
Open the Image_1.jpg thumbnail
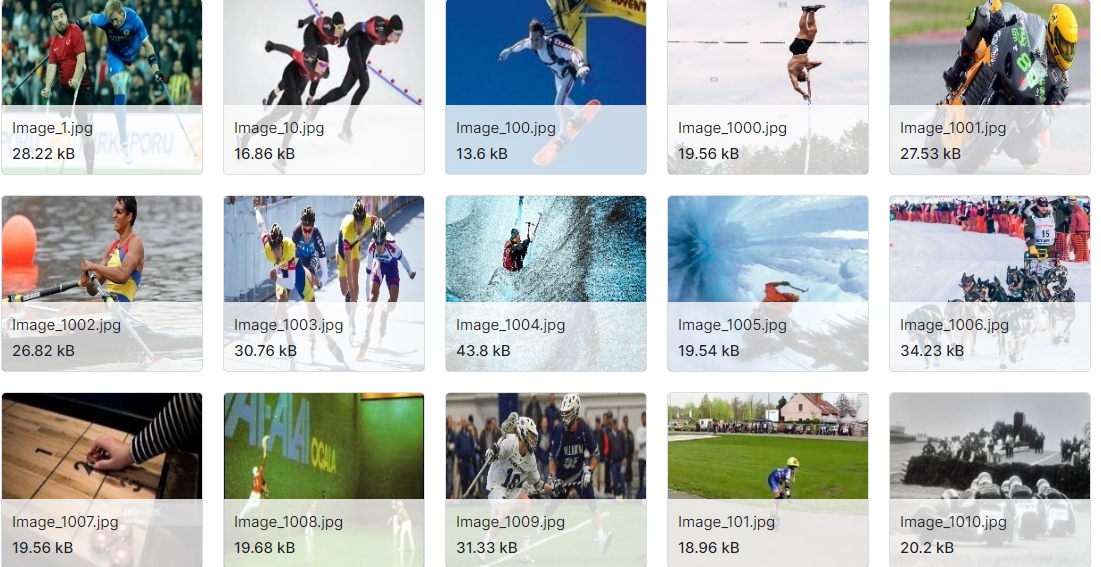pyautogui.click(x=102, y=86)
